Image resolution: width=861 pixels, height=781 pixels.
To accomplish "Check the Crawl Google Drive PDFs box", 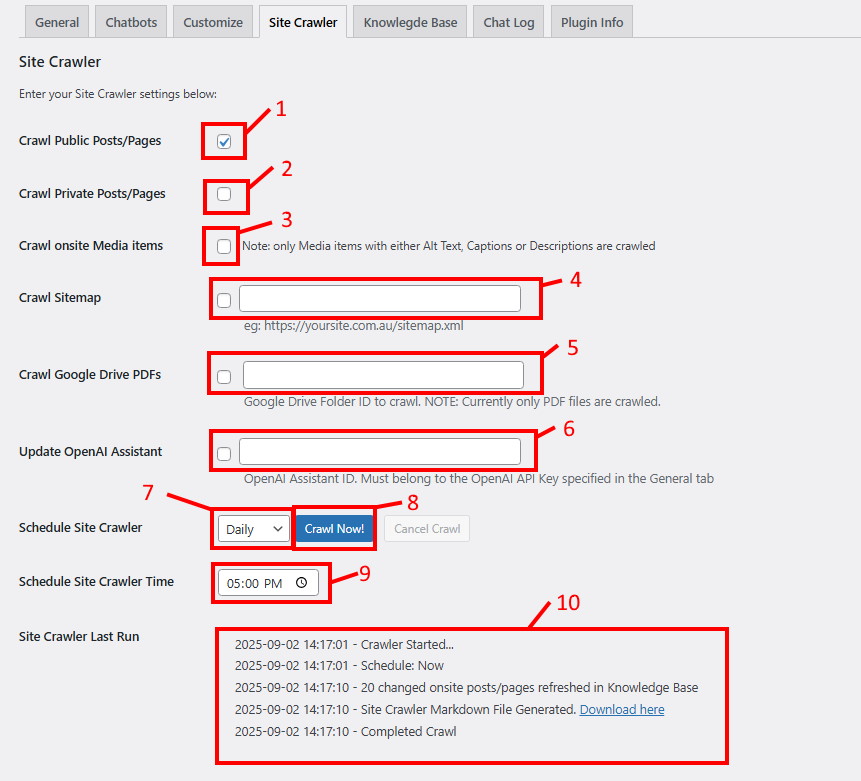I will tap(224, 376).
